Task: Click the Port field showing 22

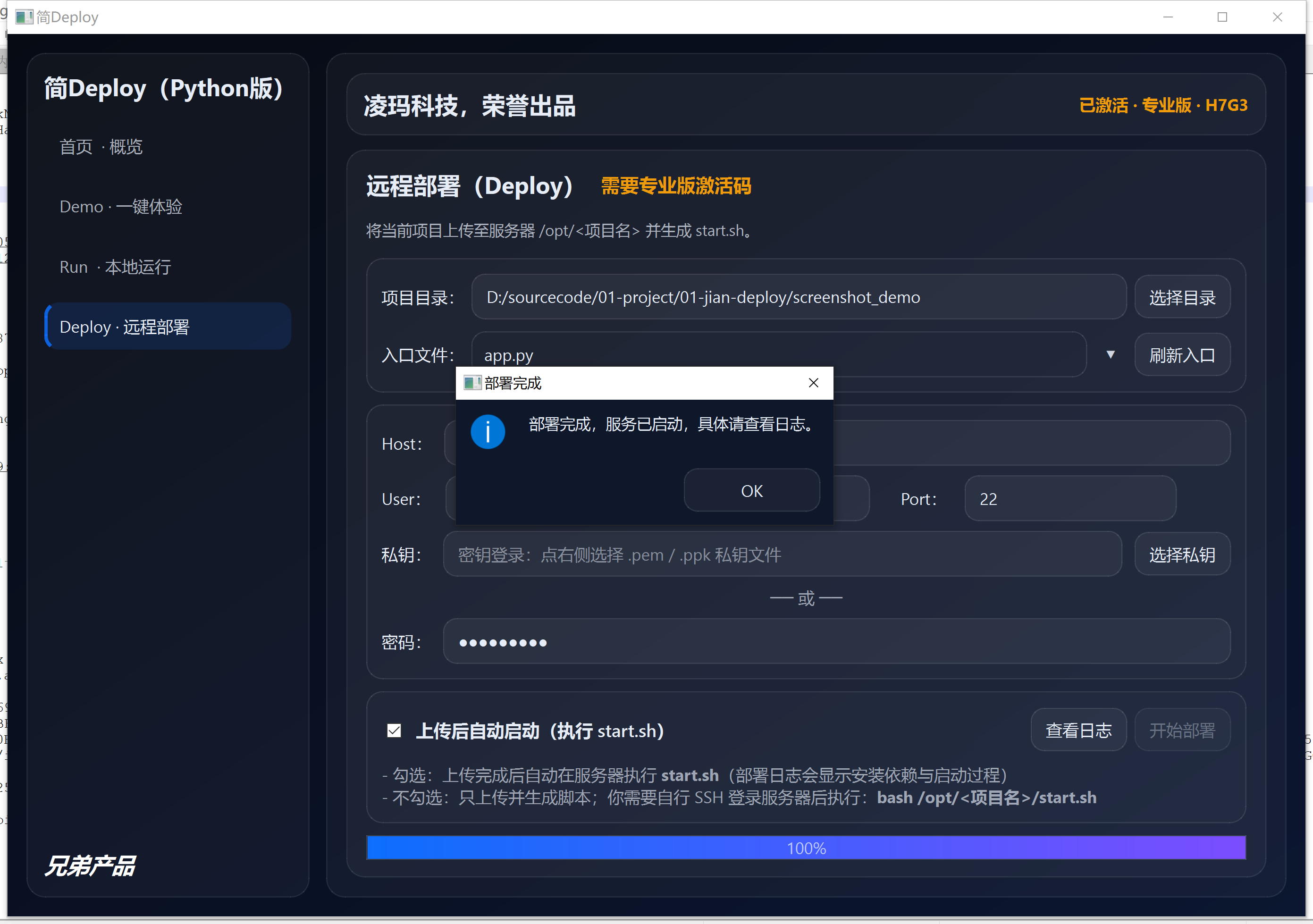Action: tap(1069, 499)
